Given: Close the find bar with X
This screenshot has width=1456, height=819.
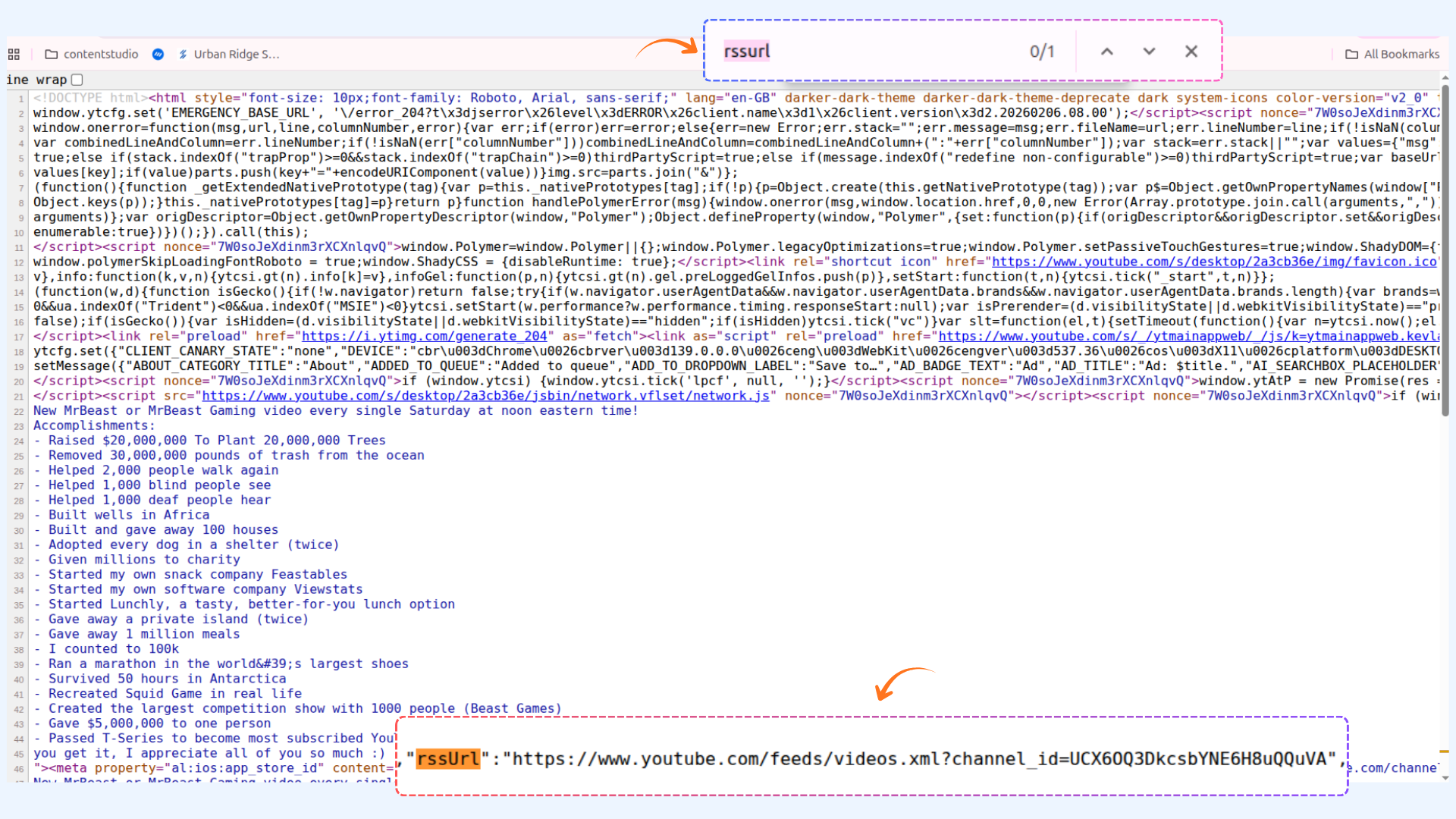Looking at the screenshot, I should pos(1191,52).
